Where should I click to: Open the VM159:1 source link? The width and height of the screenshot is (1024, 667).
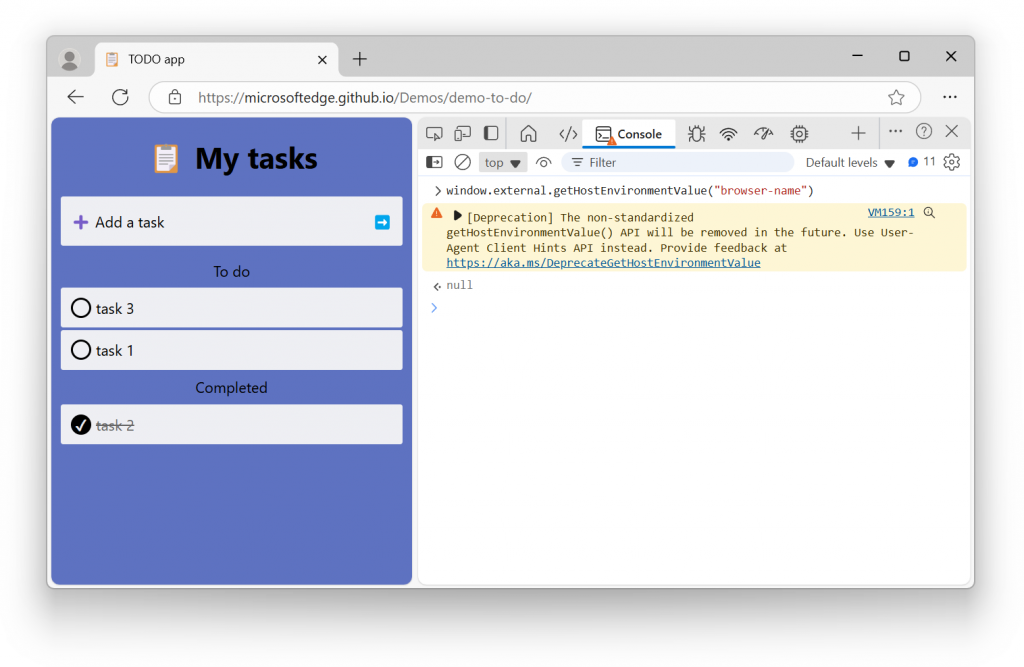tap(890, 212)
